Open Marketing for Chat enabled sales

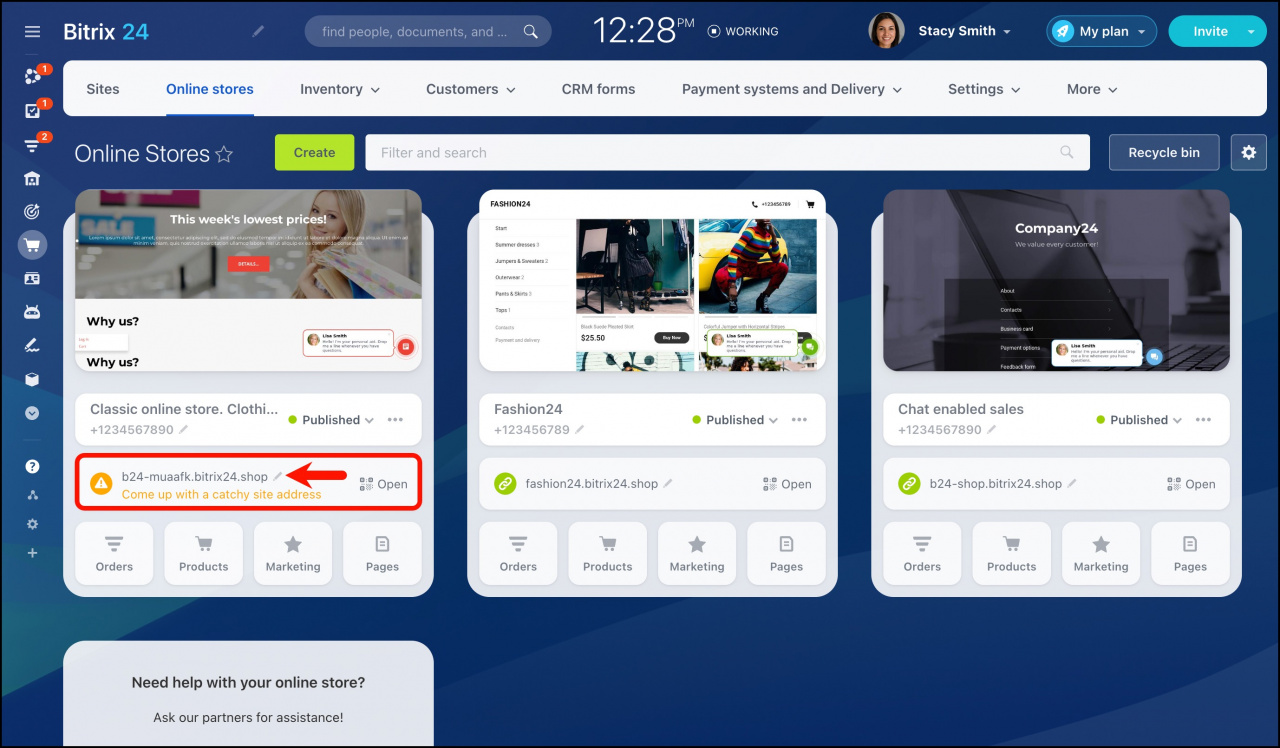1101,553
